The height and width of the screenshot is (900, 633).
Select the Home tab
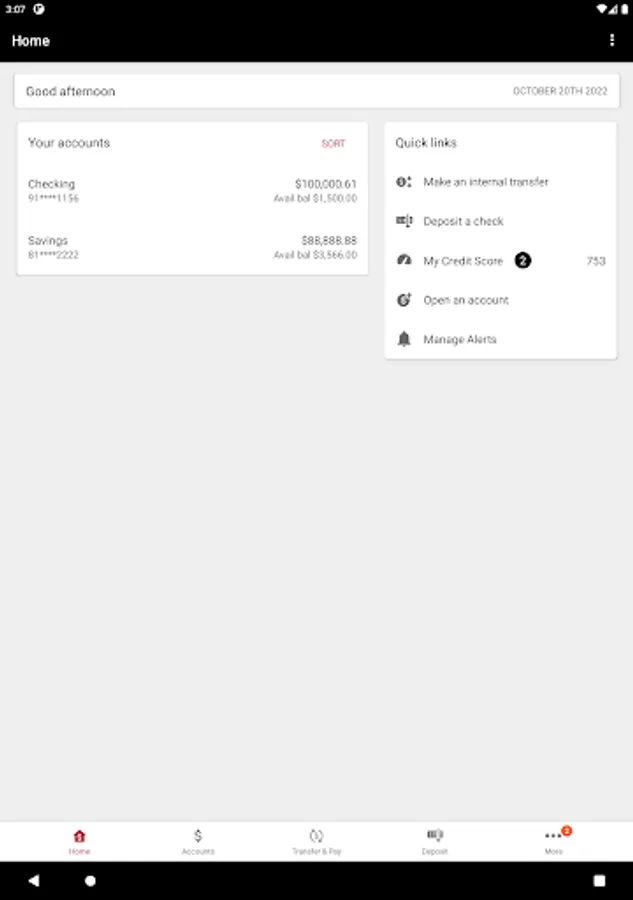[79, 841]
